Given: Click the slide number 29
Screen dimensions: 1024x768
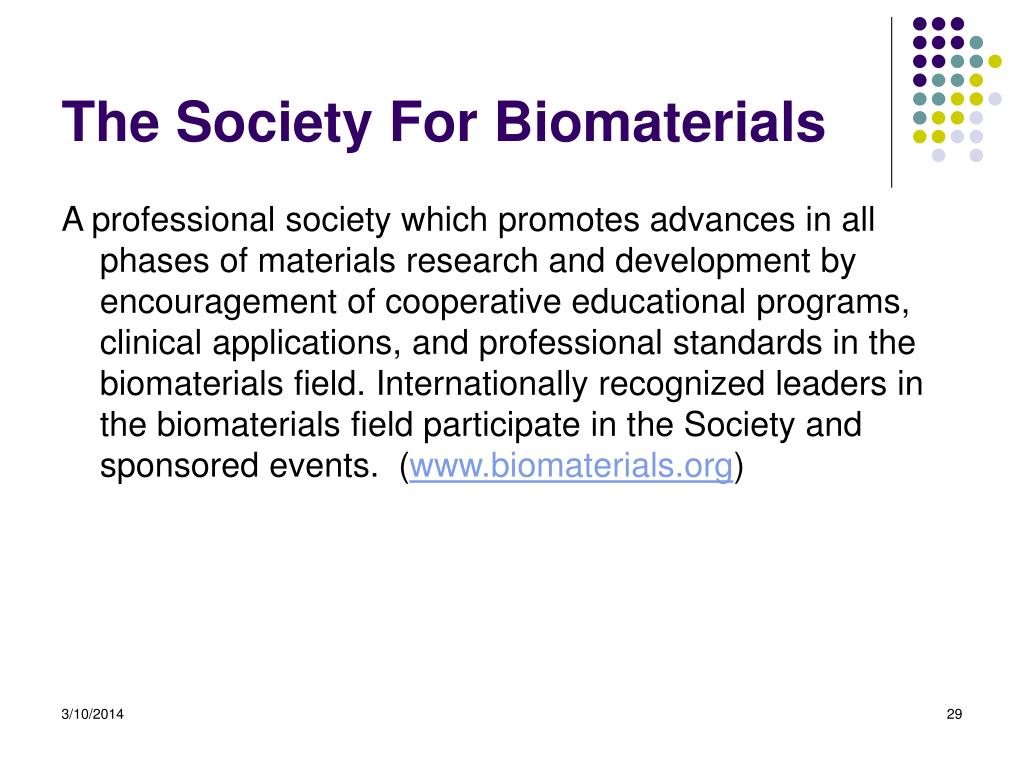Looking at the screenshot, I should [x=954, y=714].
